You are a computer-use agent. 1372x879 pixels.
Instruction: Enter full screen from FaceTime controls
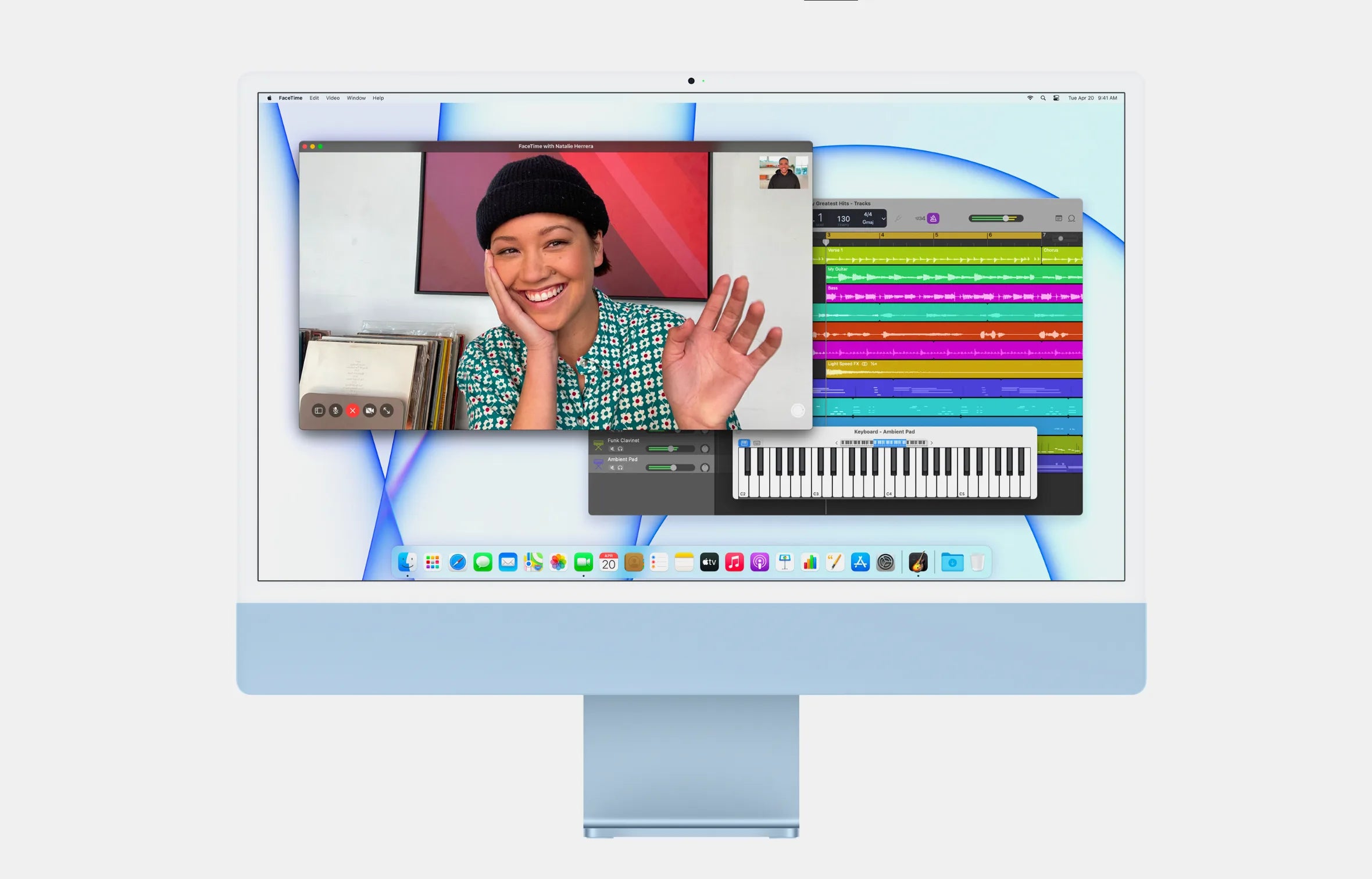point(387,410)
